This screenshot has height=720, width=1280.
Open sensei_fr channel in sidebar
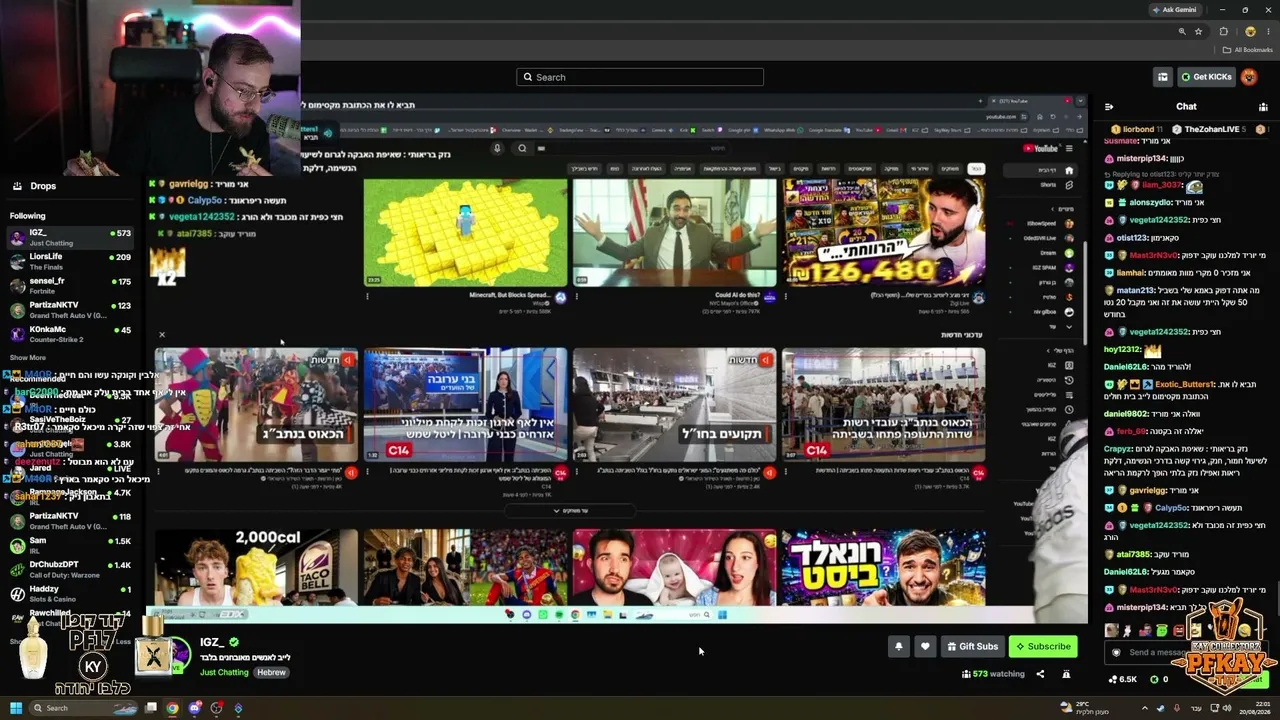click(72, 285)
